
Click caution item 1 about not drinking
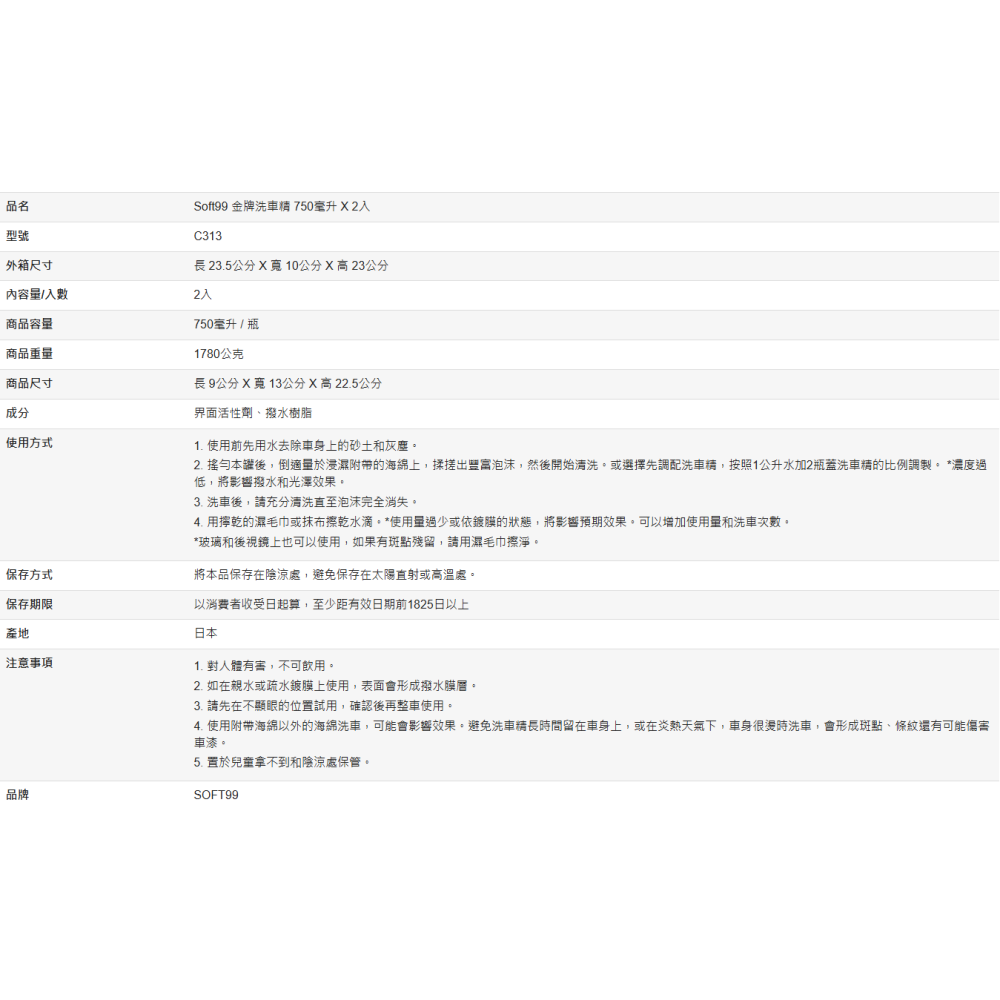pos(264,666)
